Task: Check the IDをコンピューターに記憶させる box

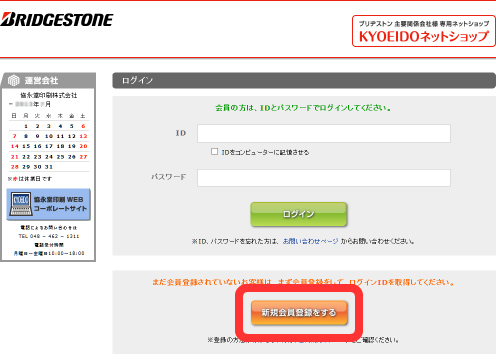Action: click(x=214, y=152)
